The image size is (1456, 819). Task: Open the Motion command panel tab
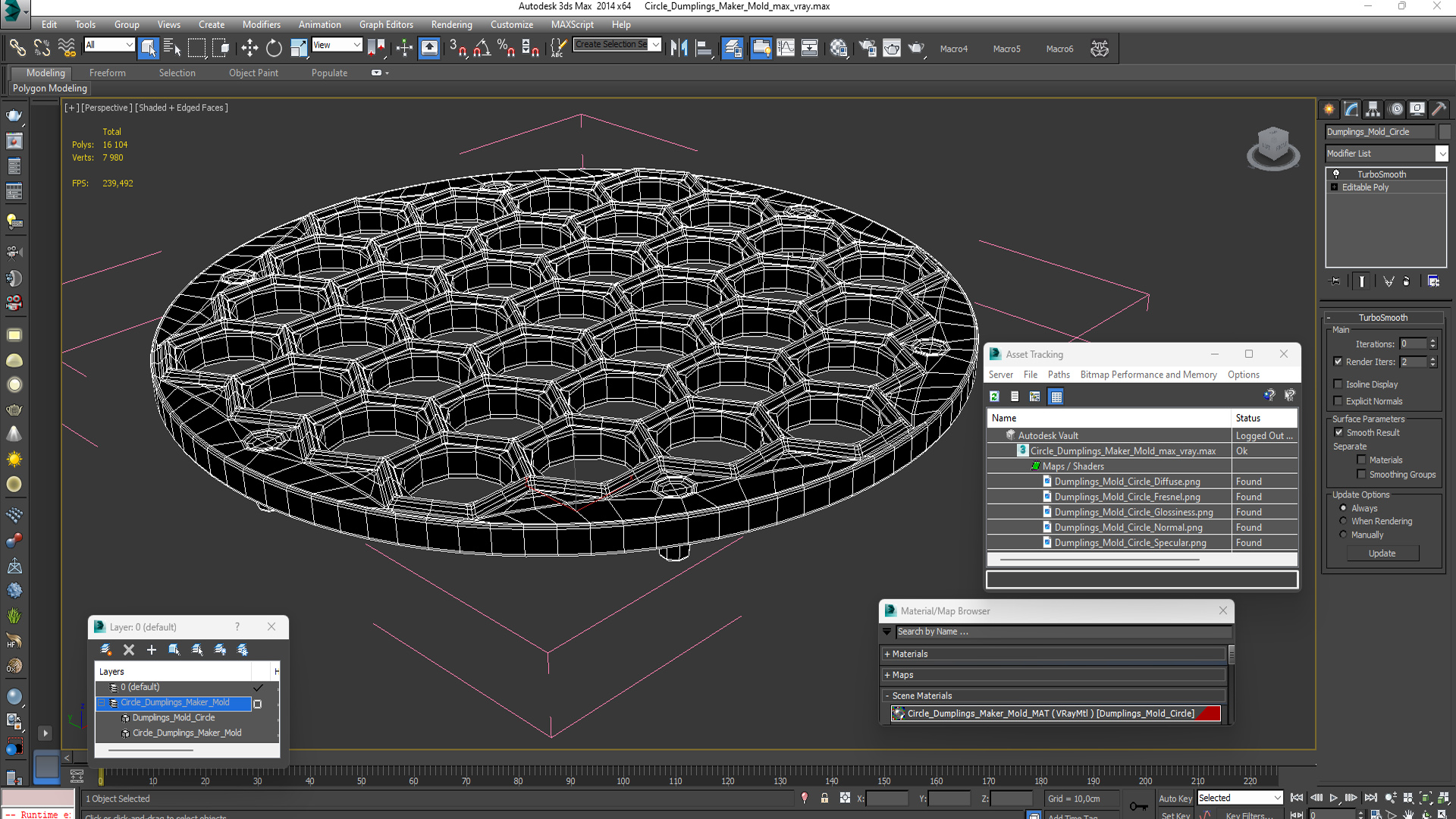tap(1396, 109)
